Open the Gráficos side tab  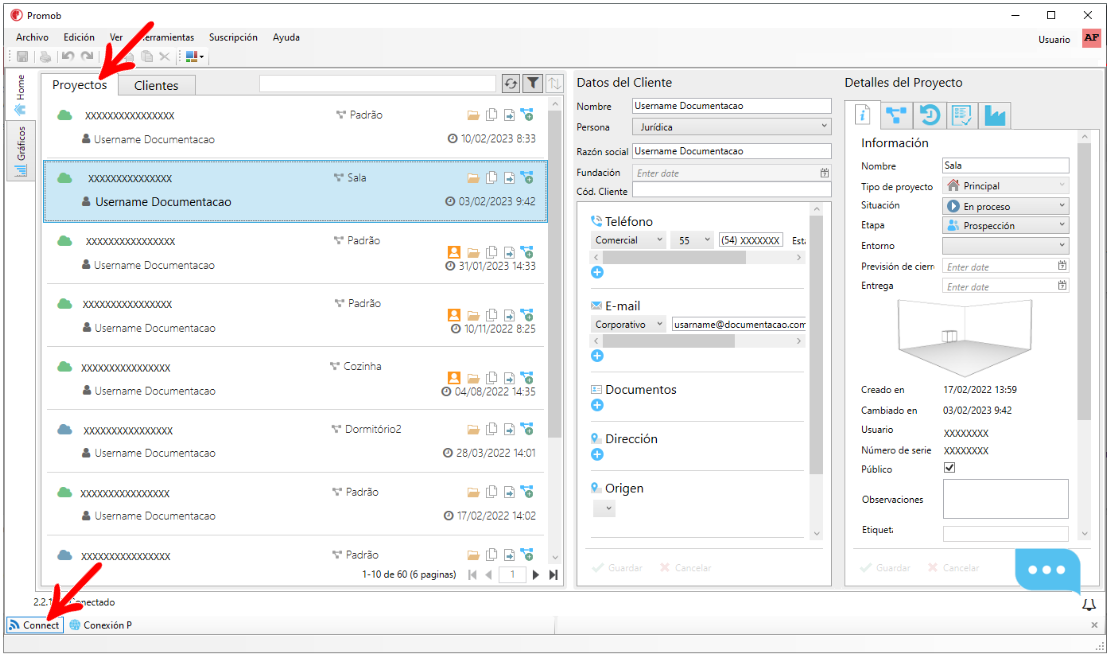pyautogui.click(x=20, y=152)
